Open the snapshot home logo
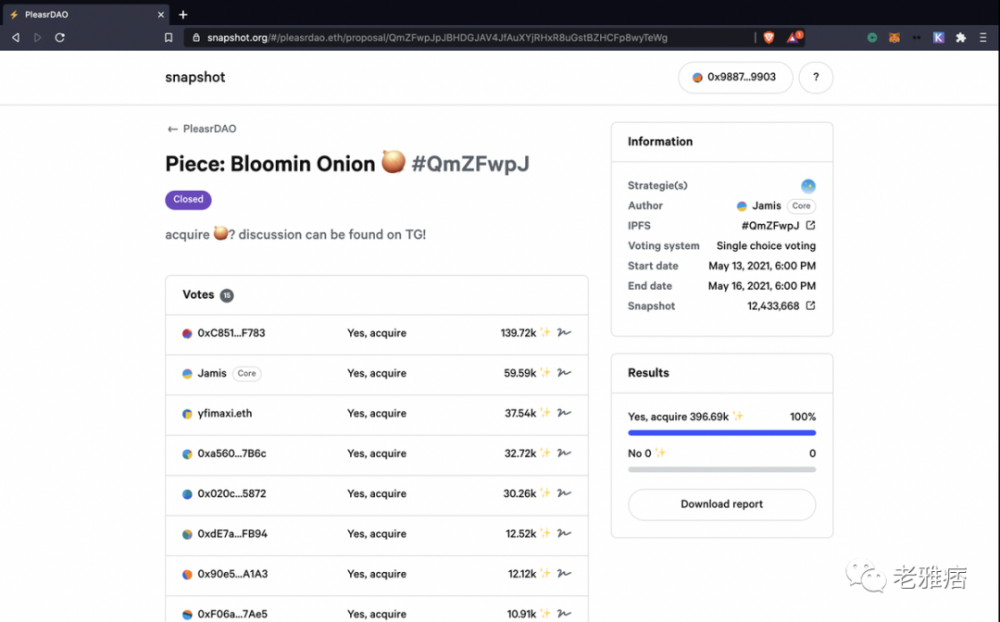Image resolution: width=1000 pixels, height=622 pixels. pyautogui.click(x=195, y=77)
